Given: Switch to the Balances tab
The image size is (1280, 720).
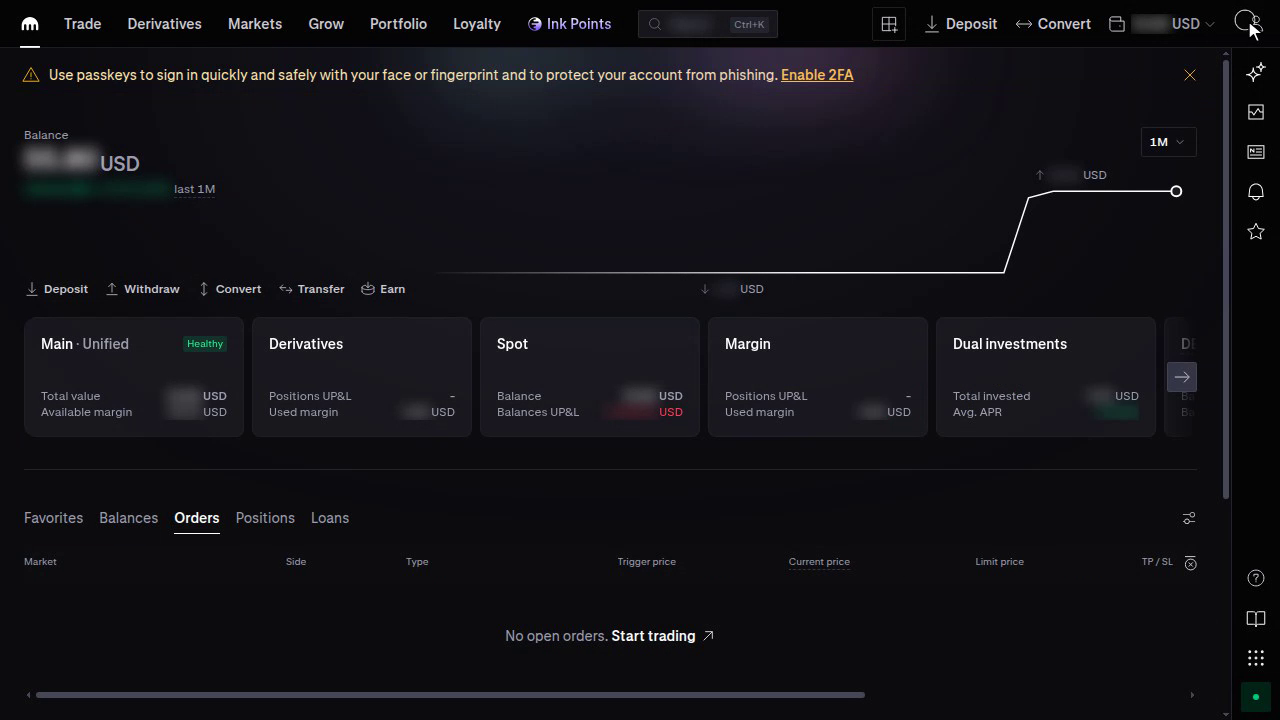Looking at the screenshot, I should pyautogui.click(x=128, y=518).
